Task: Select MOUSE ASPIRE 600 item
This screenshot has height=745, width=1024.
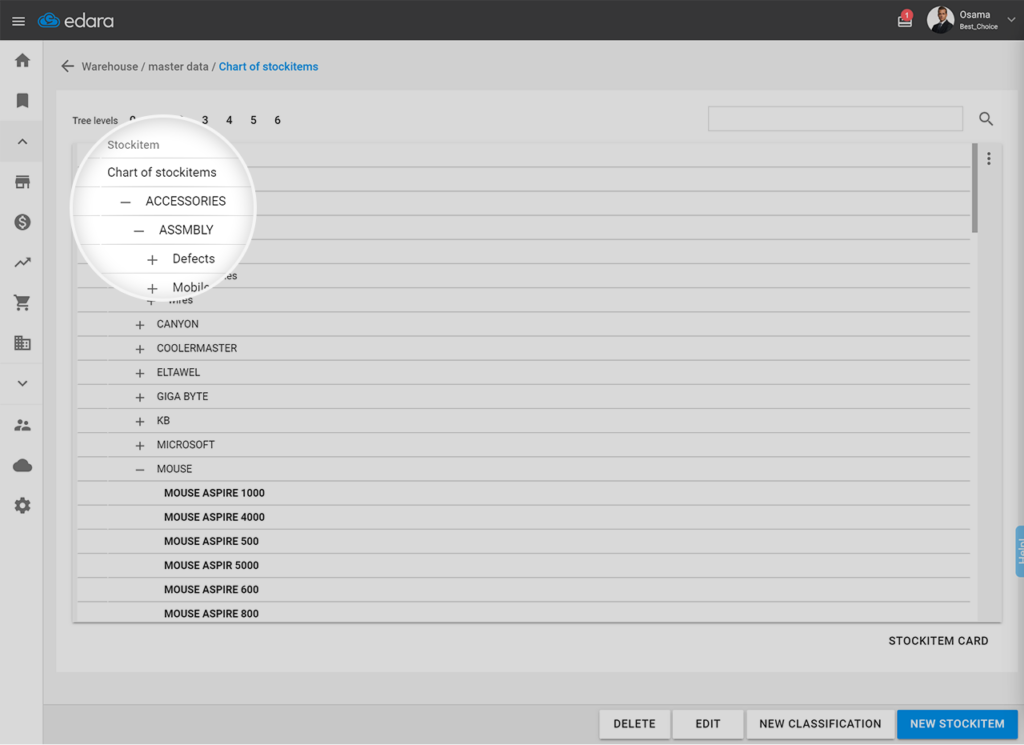Action: coord(211,590)
